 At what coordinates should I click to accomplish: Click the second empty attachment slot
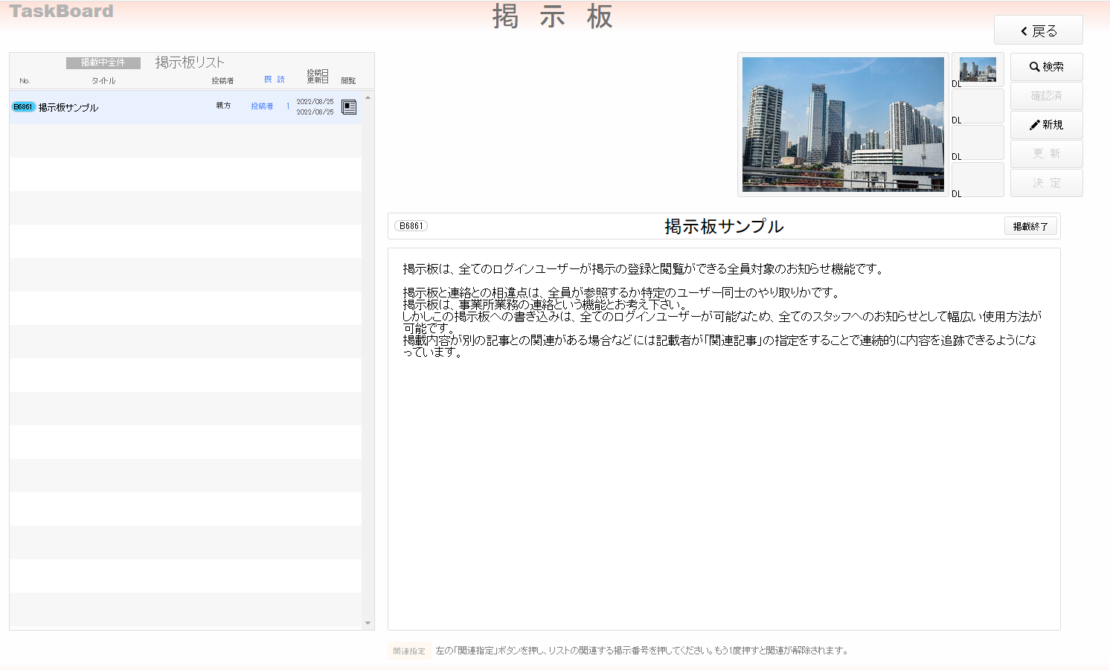click(978, 106)
